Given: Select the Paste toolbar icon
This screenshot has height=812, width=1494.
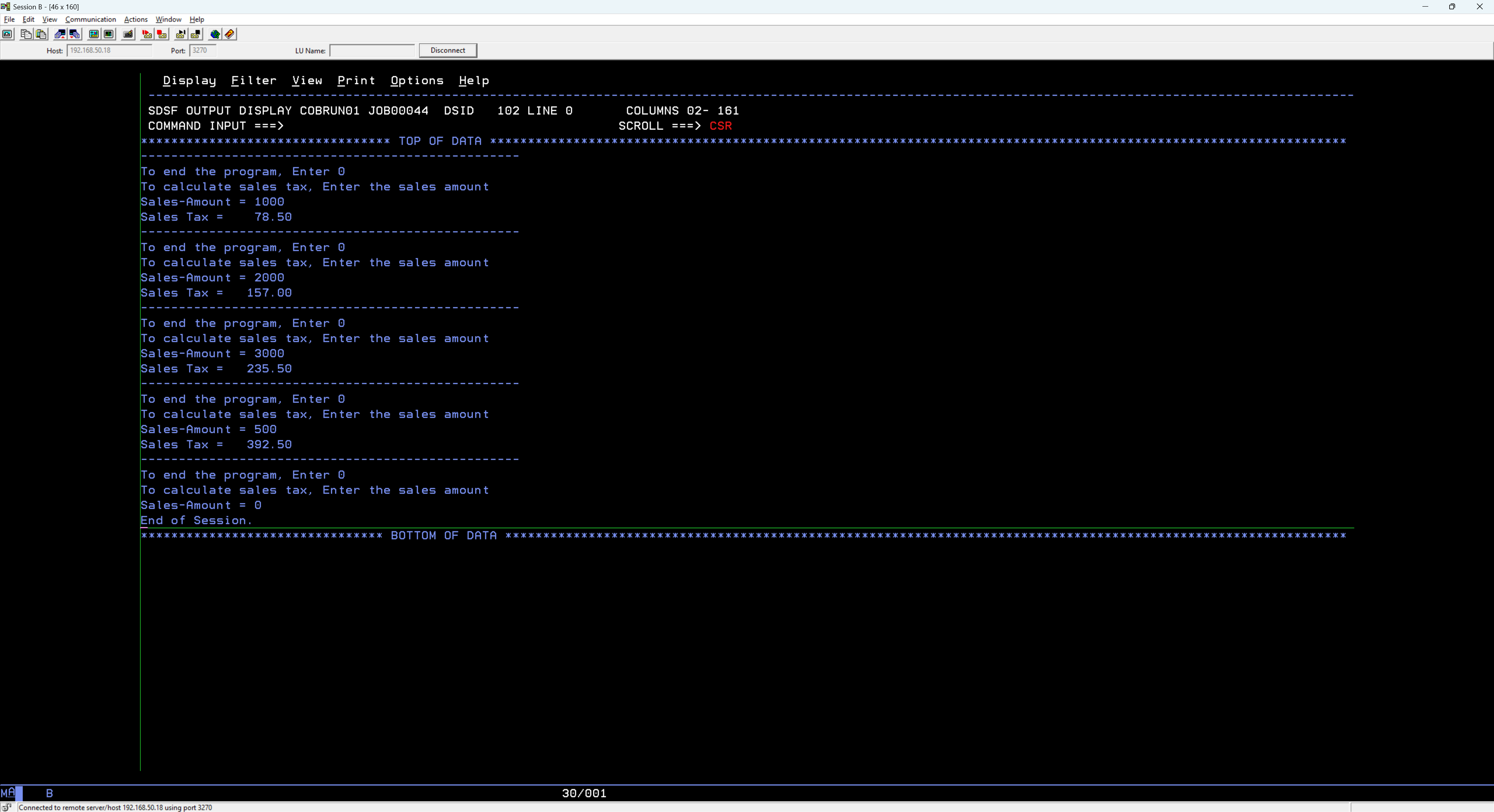Looking at the screenshot, I should coord(40,34).
